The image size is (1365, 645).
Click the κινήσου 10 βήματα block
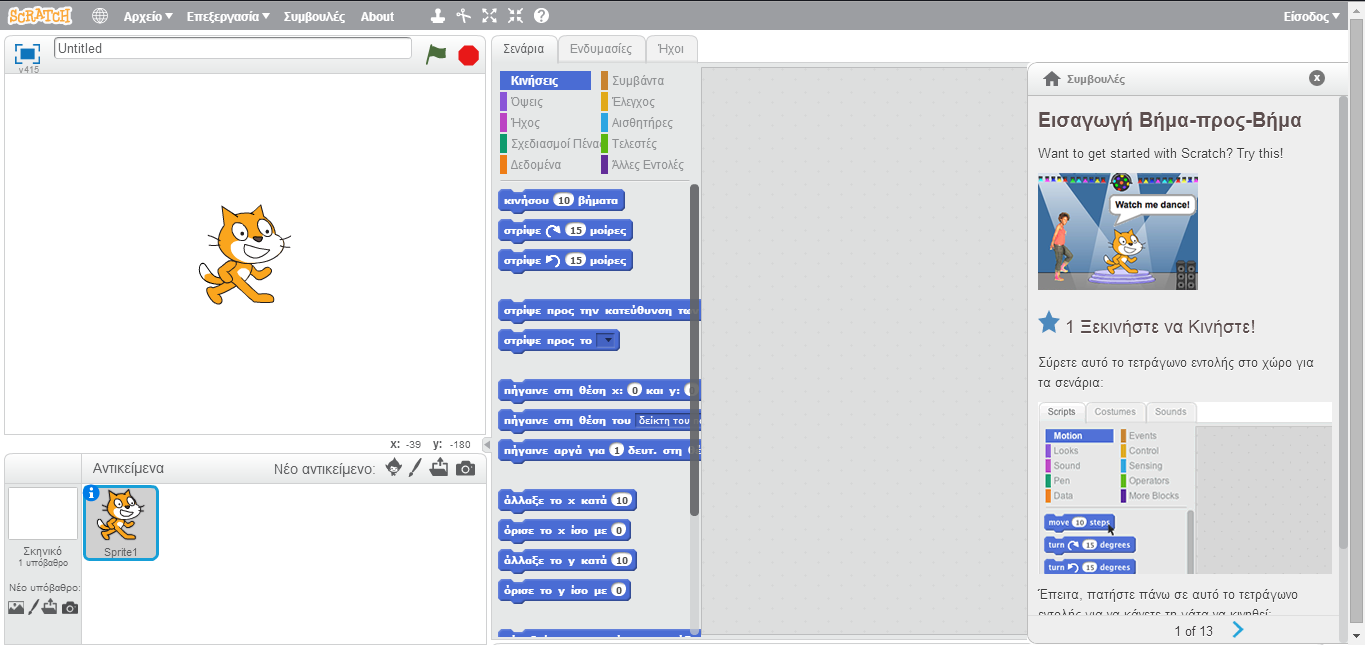tap(561, 200)
